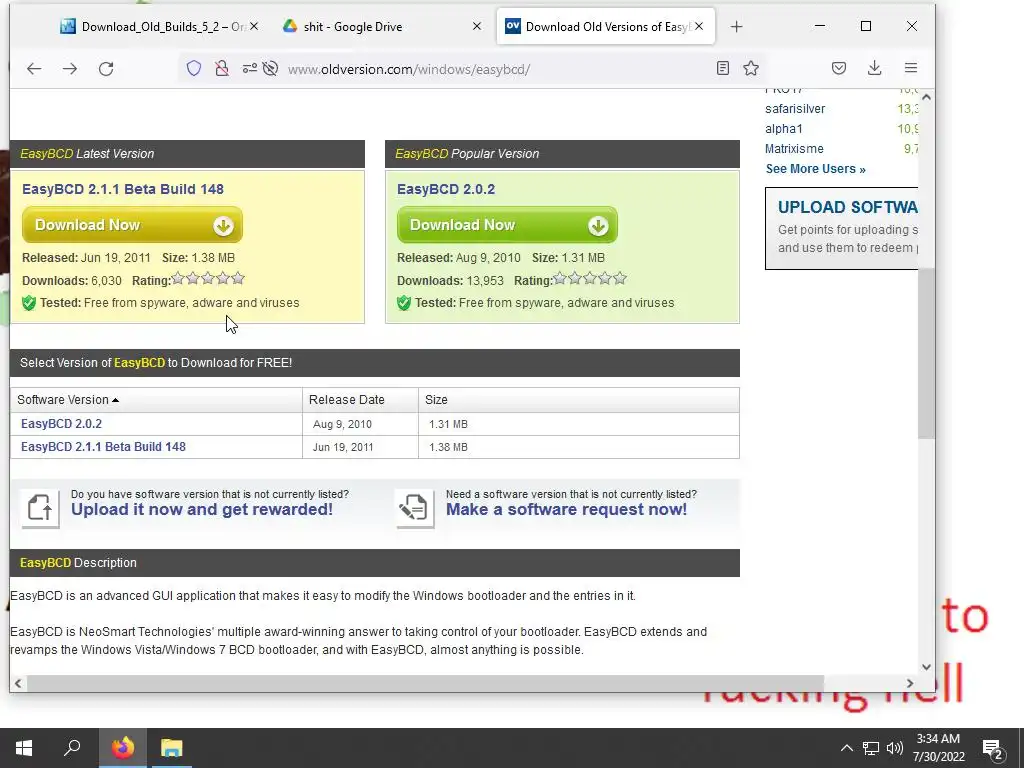Open the notification center icon
The width and height of the screenshot is (1024, 768).
[x=993, y=750]
